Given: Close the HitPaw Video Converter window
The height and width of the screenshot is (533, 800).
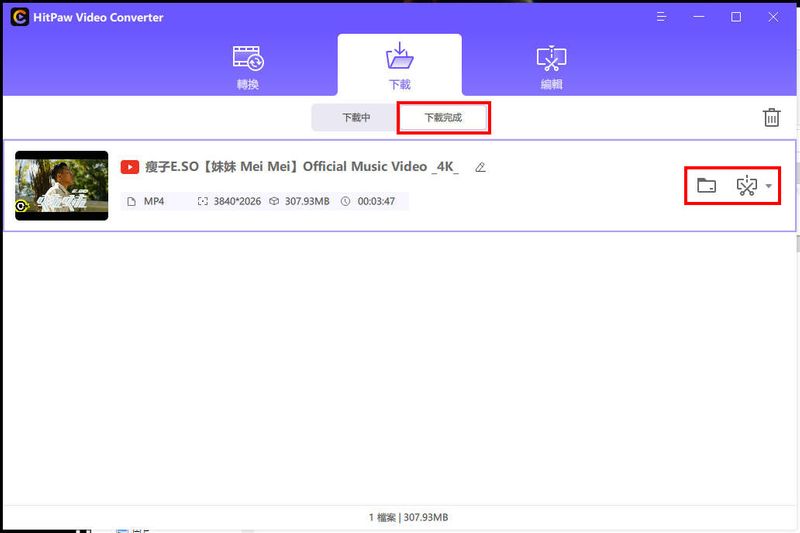Looking at the screenshot, I should pos(773,17).
